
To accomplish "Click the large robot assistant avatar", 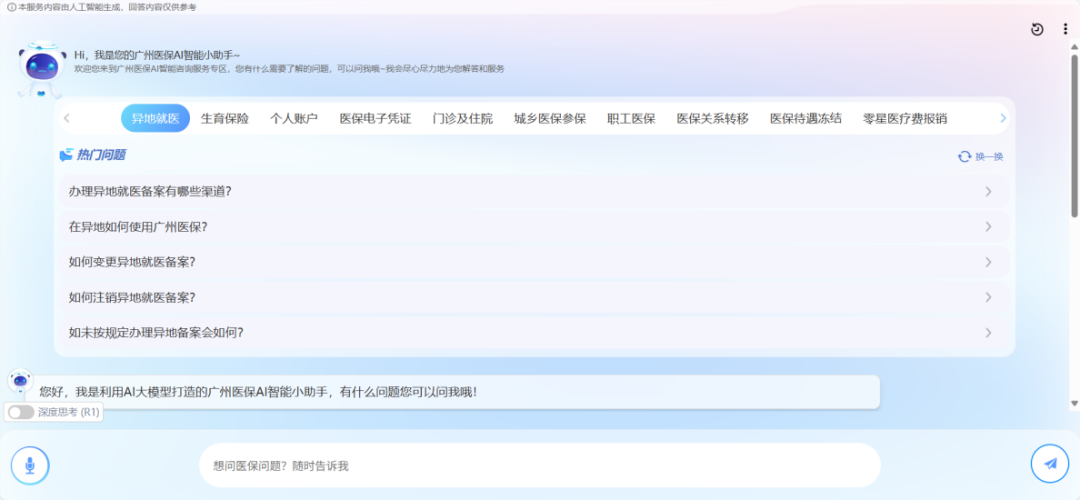I will [x=41, y=70].
